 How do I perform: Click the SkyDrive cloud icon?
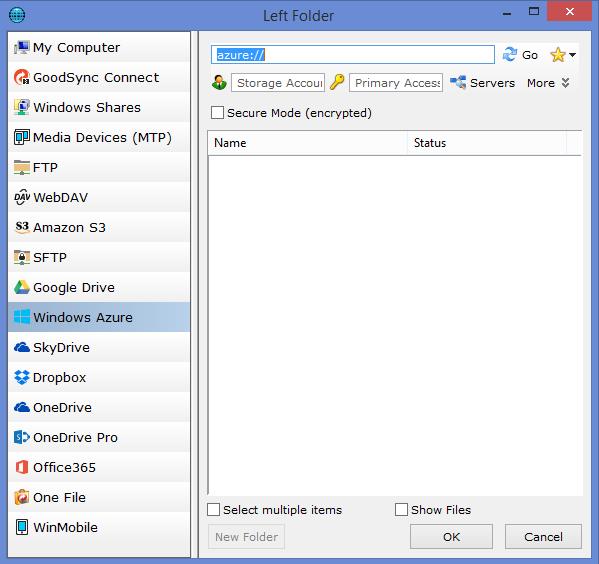(21, 347)
